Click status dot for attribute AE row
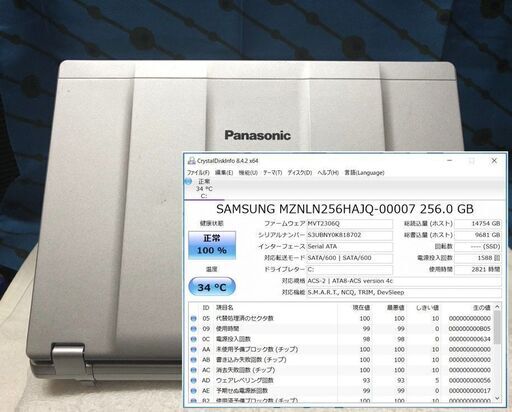Screen dimensions: 512x412 coord(193,391)
